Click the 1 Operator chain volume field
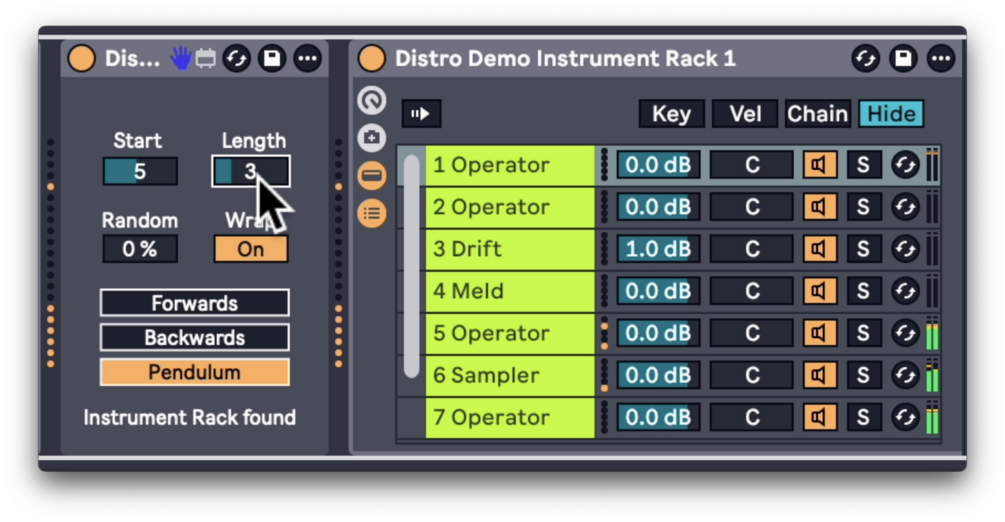This screenshot has width=1005, height=522. (x=658, y=165)
